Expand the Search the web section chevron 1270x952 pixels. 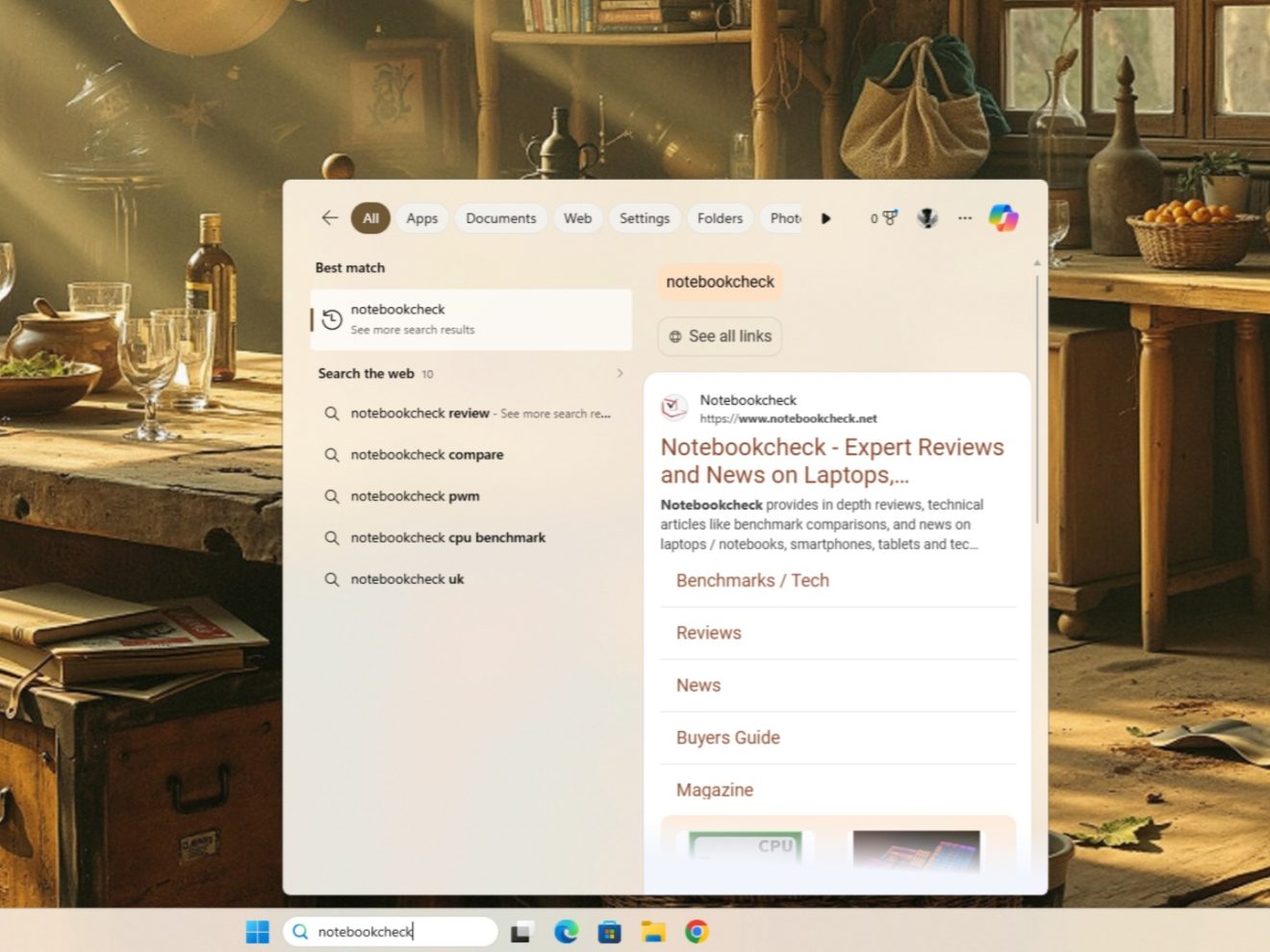click(620, 373)
